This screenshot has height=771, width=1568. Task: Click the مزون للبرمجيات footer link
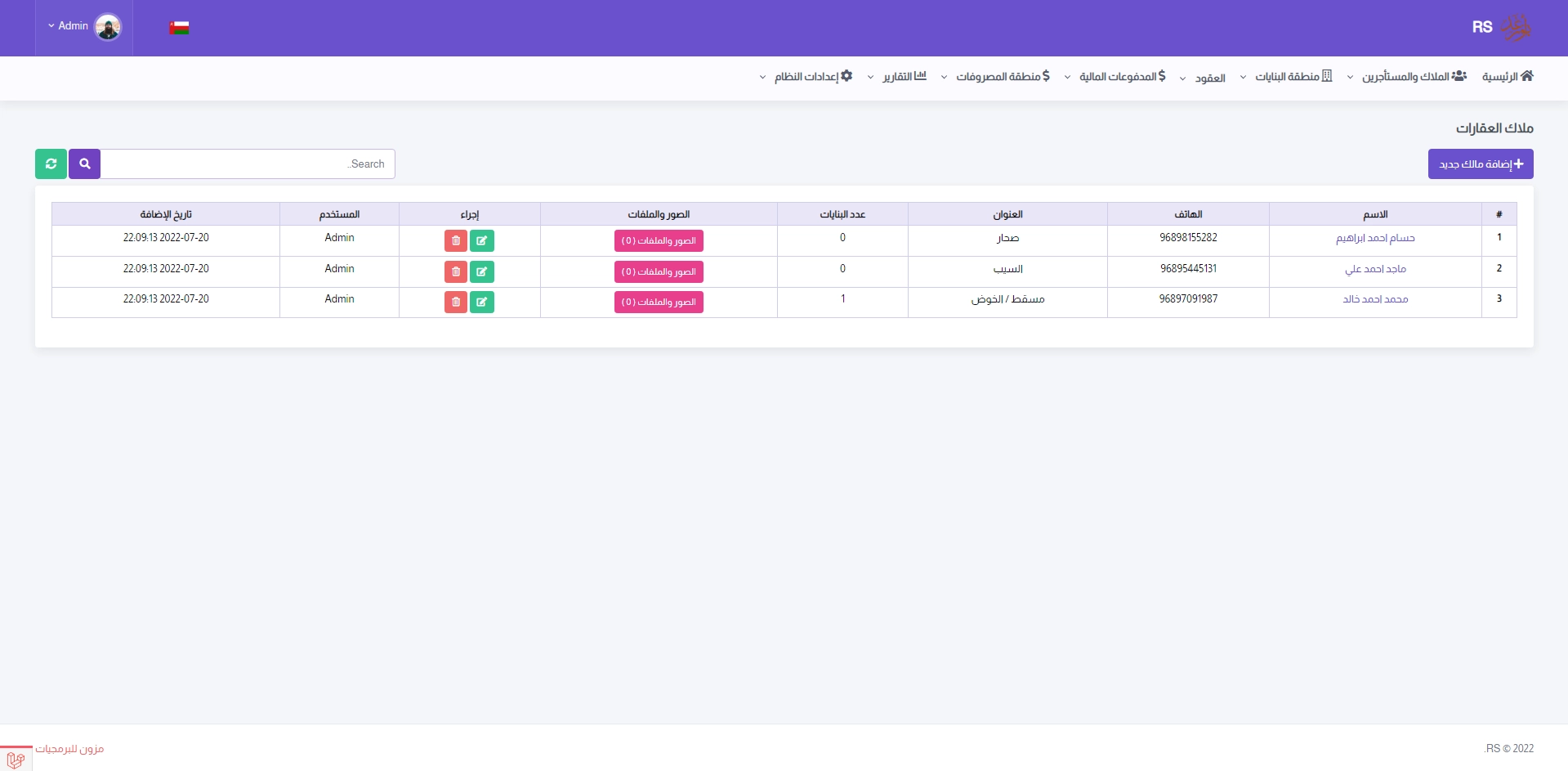[69, 749]
